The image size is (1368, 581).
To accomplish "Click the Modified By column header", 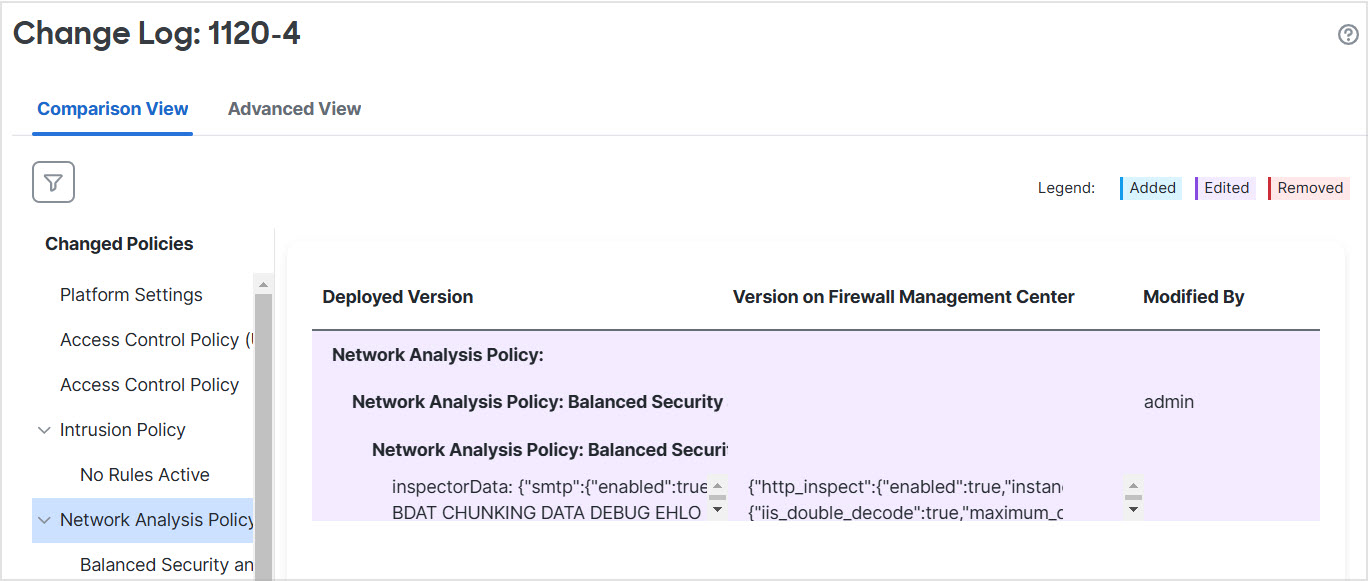I will point(1193,297).
